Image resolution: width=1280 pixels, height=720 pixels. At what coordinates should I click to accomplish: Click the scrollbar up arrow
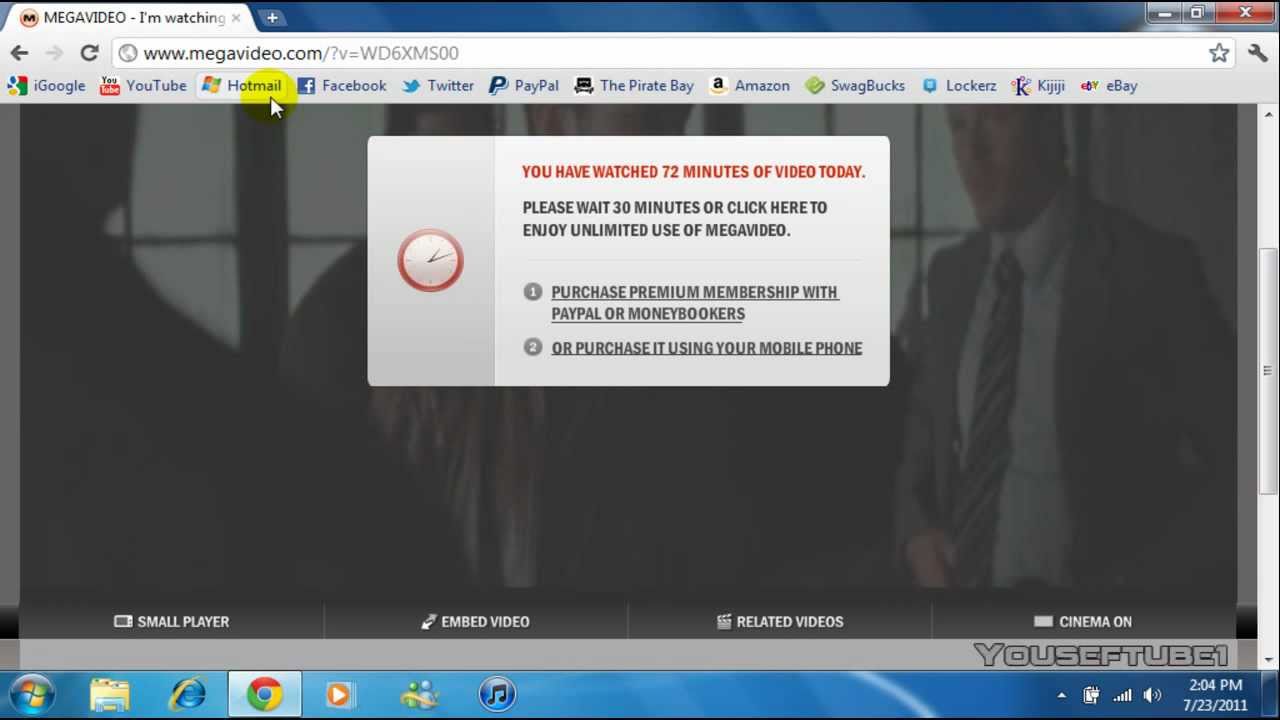click(x=1268, y=115)
